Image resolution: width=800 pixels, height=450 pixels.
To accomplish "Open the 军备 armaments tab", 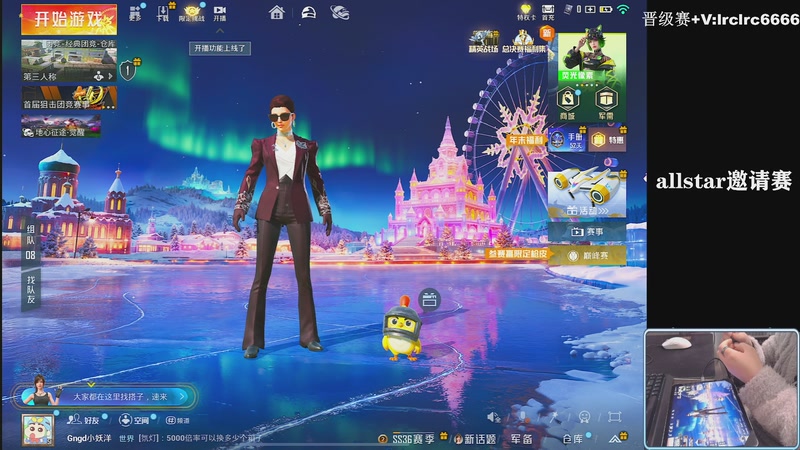I will (522, 439).
